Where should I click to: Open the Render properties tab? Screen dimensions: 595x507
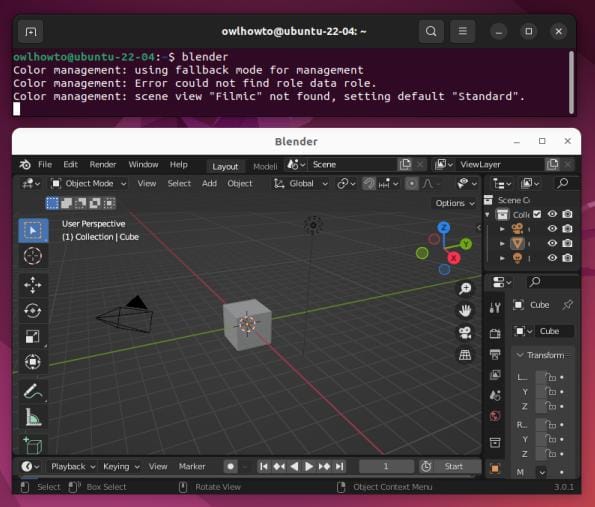(495, 334)
